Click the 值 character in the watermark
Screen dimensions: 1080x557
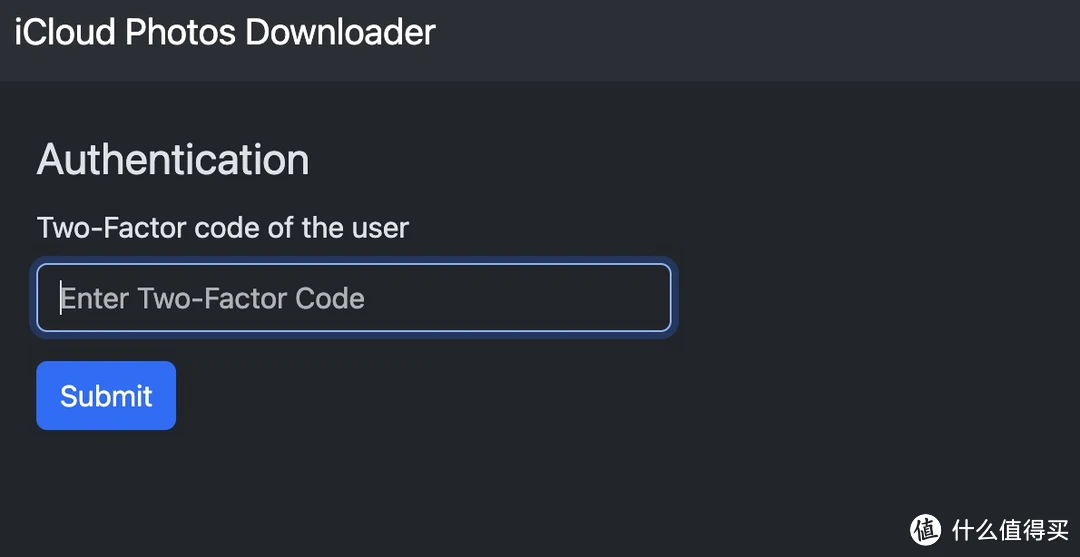[x=1010, y=529]
